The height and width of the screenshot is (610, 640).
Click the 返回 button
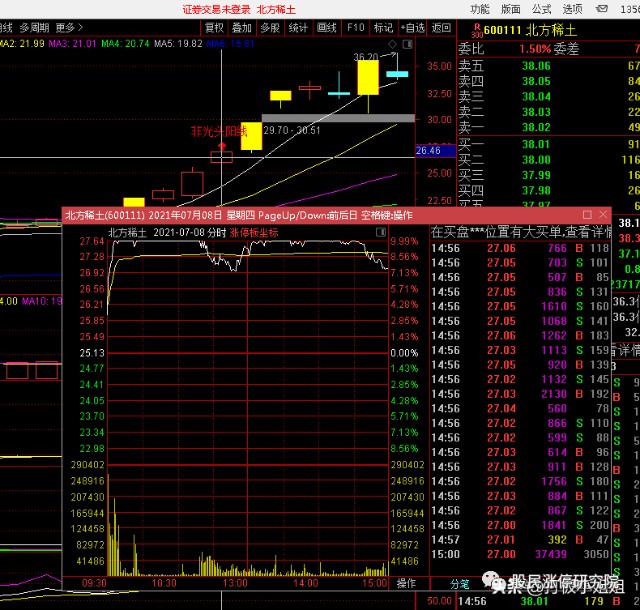pyautogui.click(x=441, y=28)
